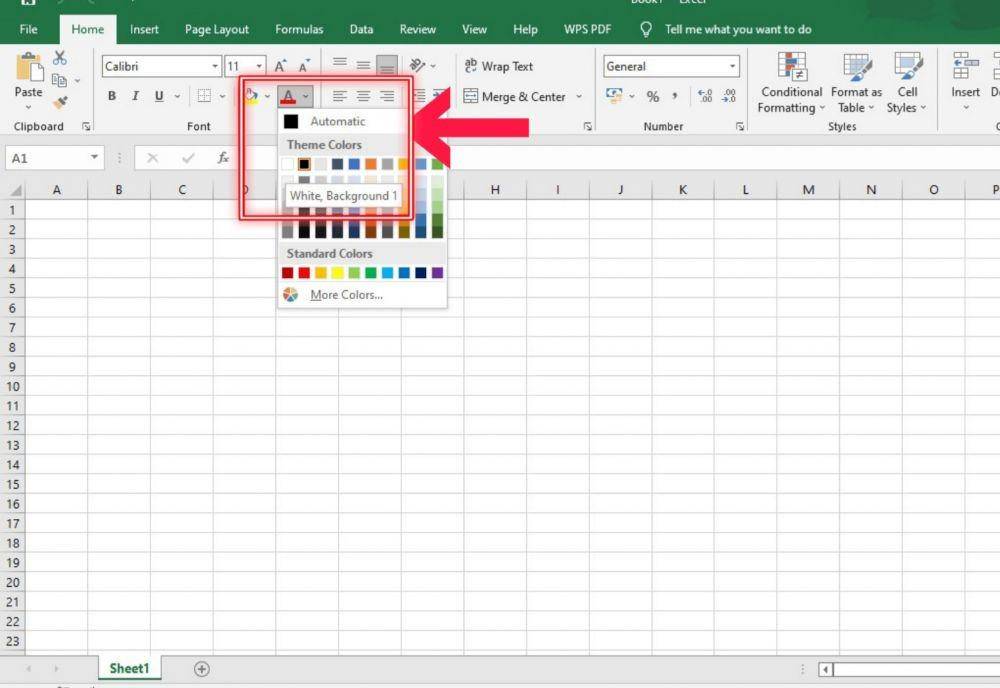Open Conditional Formatting menu
Image resolution: width=1000 pixels, height=688 pixels.
[791, 84]
